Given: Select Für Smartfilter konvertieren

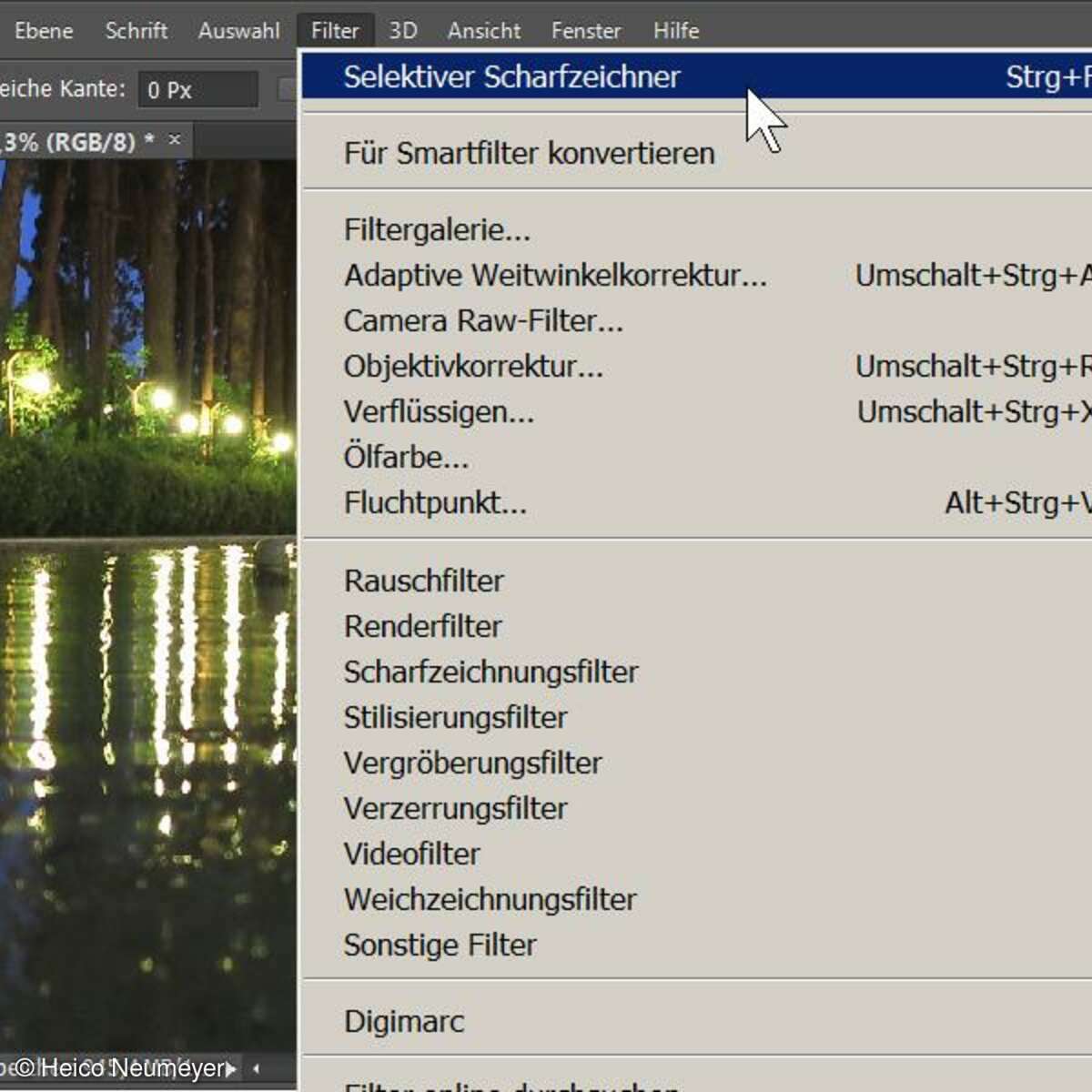Looking at the screenshot, I should 529,154.
